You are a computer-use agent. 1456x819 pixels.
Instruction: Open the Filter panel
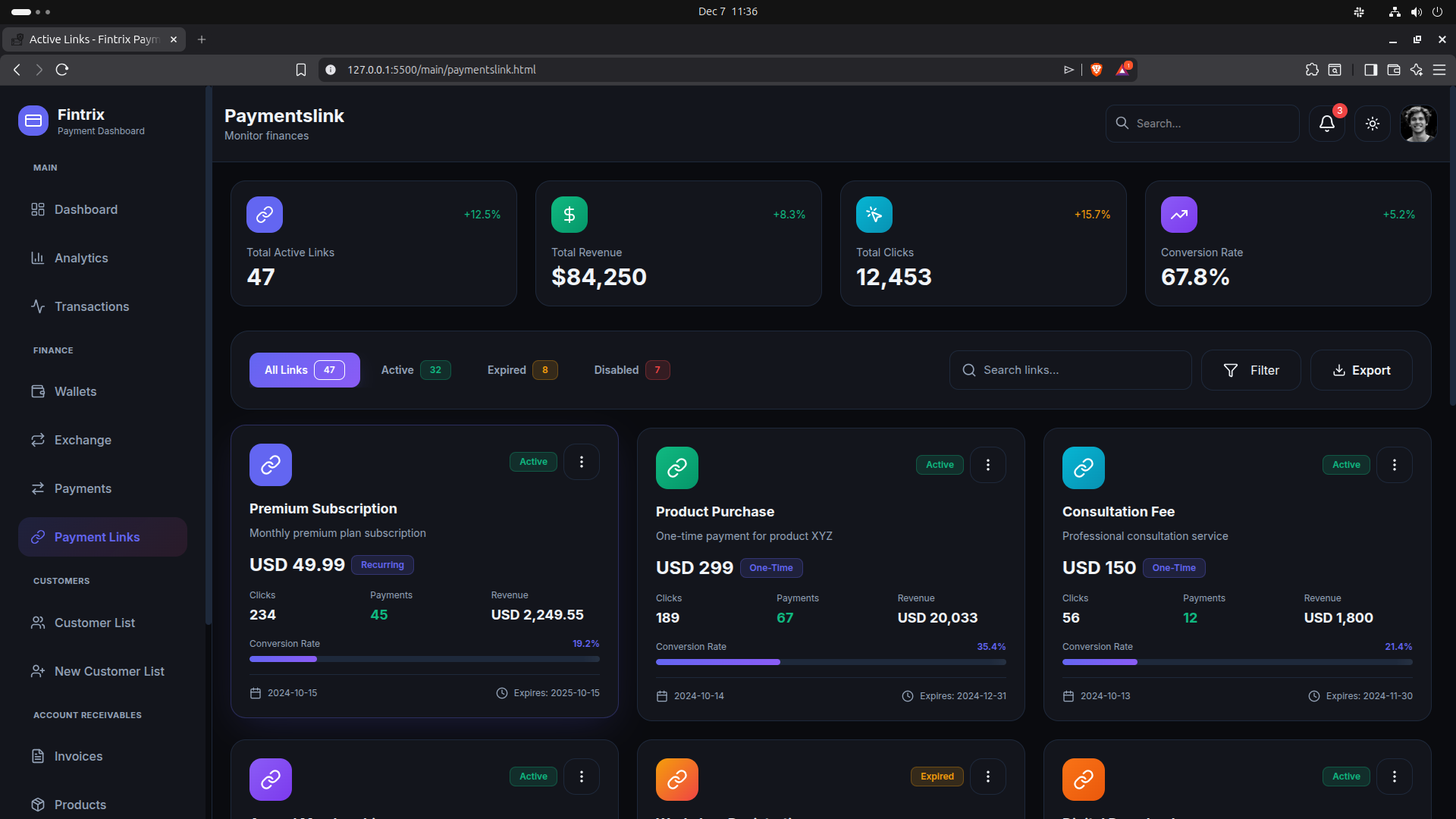1250,370
